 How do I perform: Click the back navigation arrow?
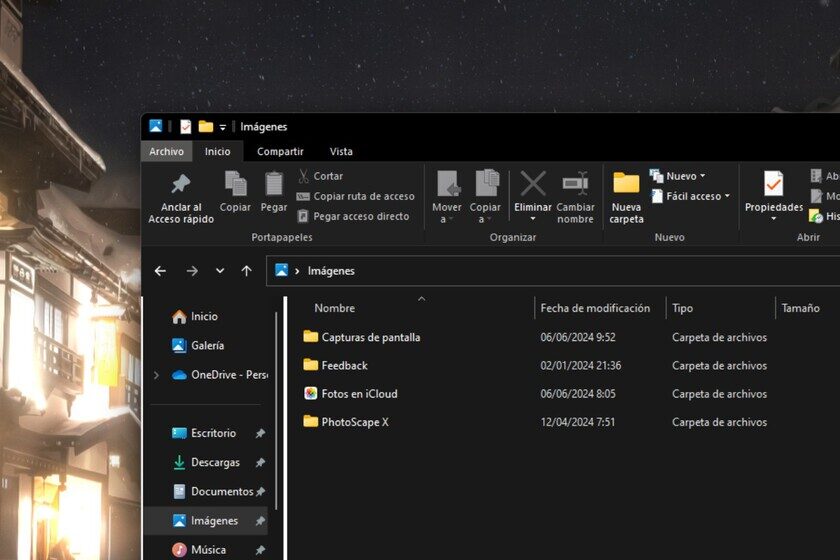(160, 271)
